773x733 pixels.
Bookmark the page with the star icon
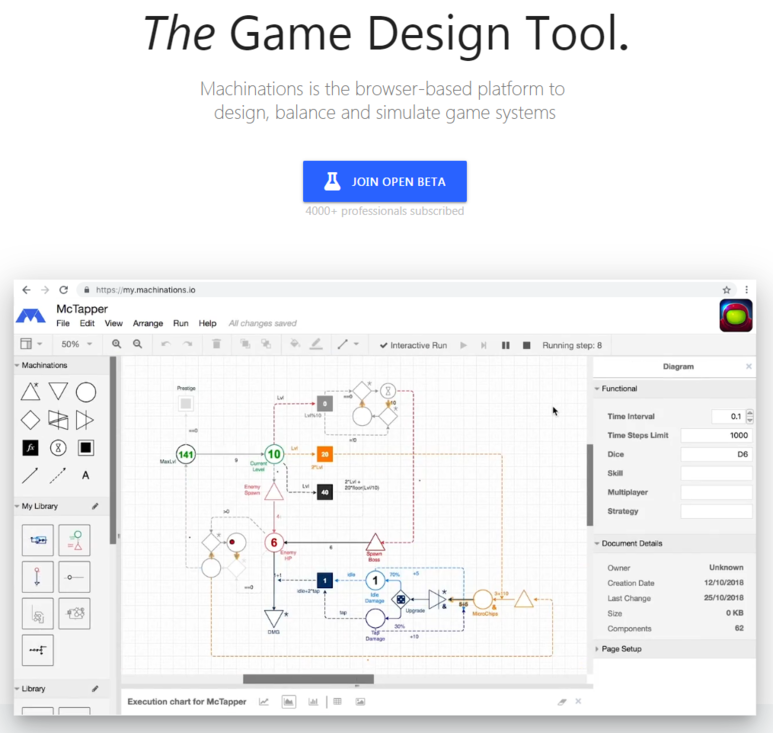click(x=726, y=290)
